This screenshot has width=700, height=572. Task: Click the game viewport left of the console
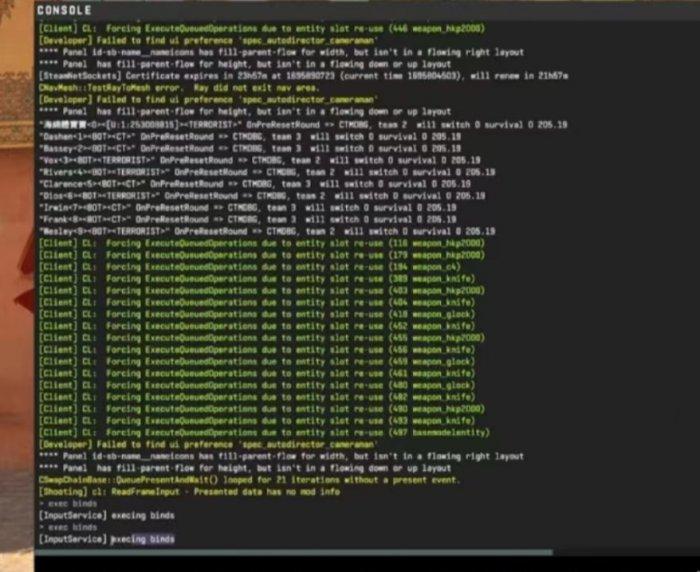click(15, 300)
